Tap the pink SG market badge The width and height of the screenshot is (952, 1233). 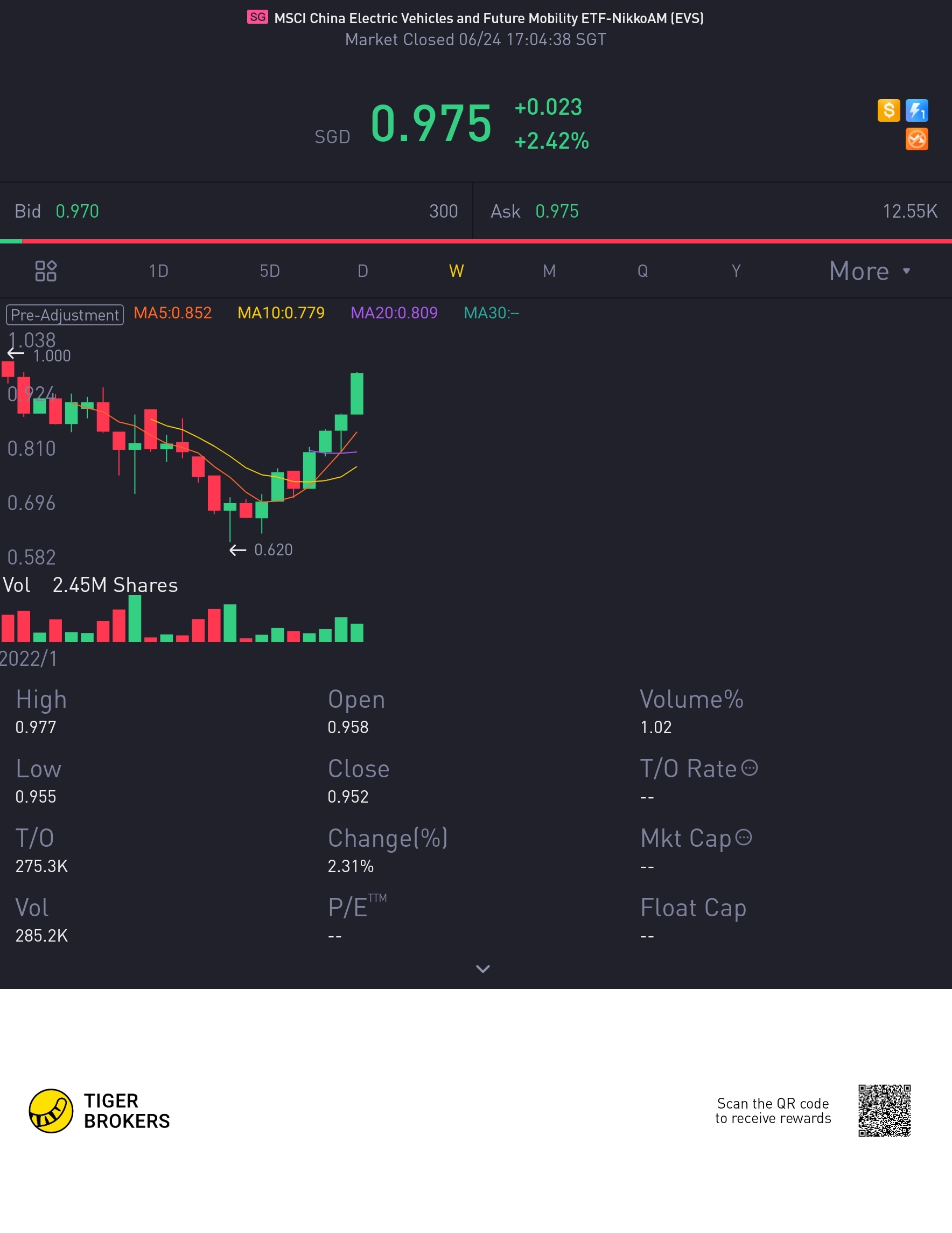pos(257,17)
